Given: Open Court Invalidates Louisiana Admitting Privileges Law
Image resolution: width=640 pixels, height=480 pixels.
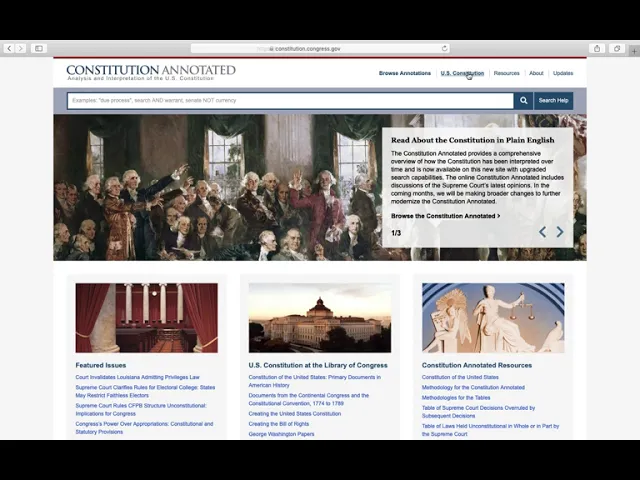Looking at the screenshot, I should point(138,377).
